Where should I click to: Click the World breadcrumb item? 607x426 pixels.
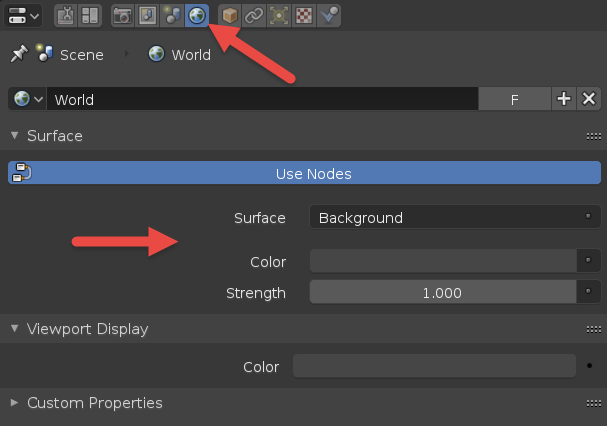tap(180, 54)
